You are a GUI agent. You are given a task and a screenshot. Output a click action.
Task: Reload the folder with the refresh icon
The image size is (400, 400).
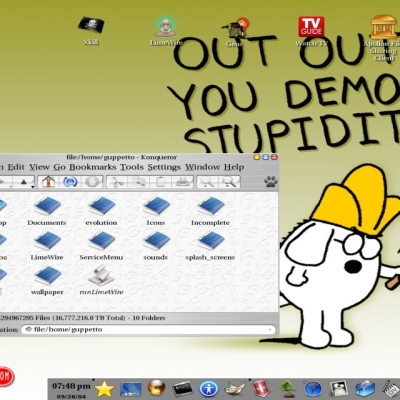[x=70, y=182]
